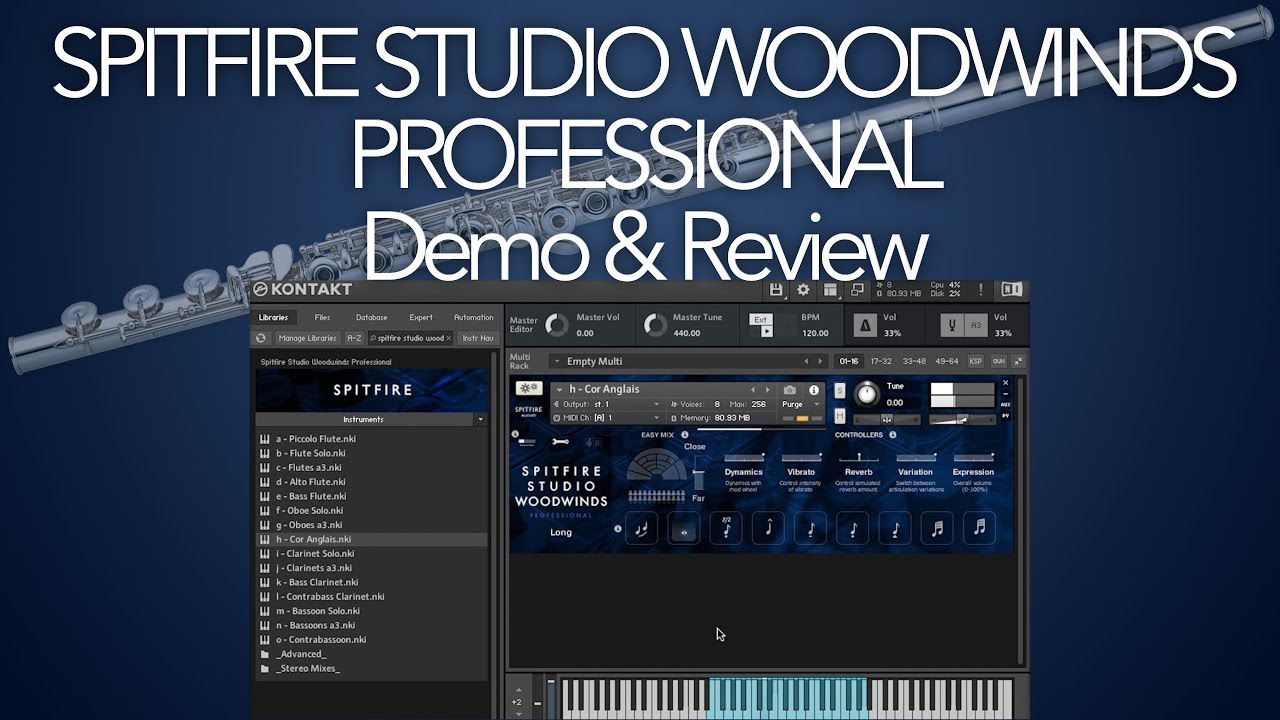Click the Instruments button in Spitfire library
The width and height of the screenshot is (1280, 720).
363,420
